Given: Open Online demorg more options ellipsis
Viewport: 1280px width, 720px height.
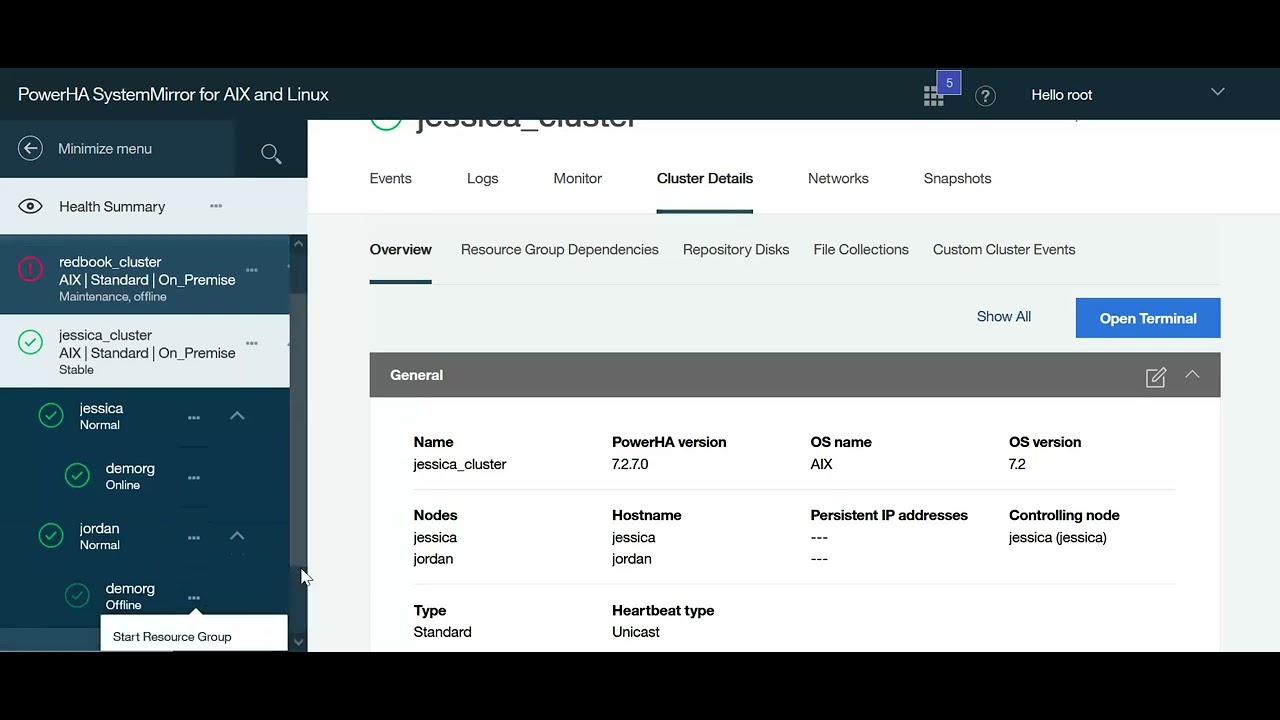Looking at the screenshot, I should (x=194, y=477).
